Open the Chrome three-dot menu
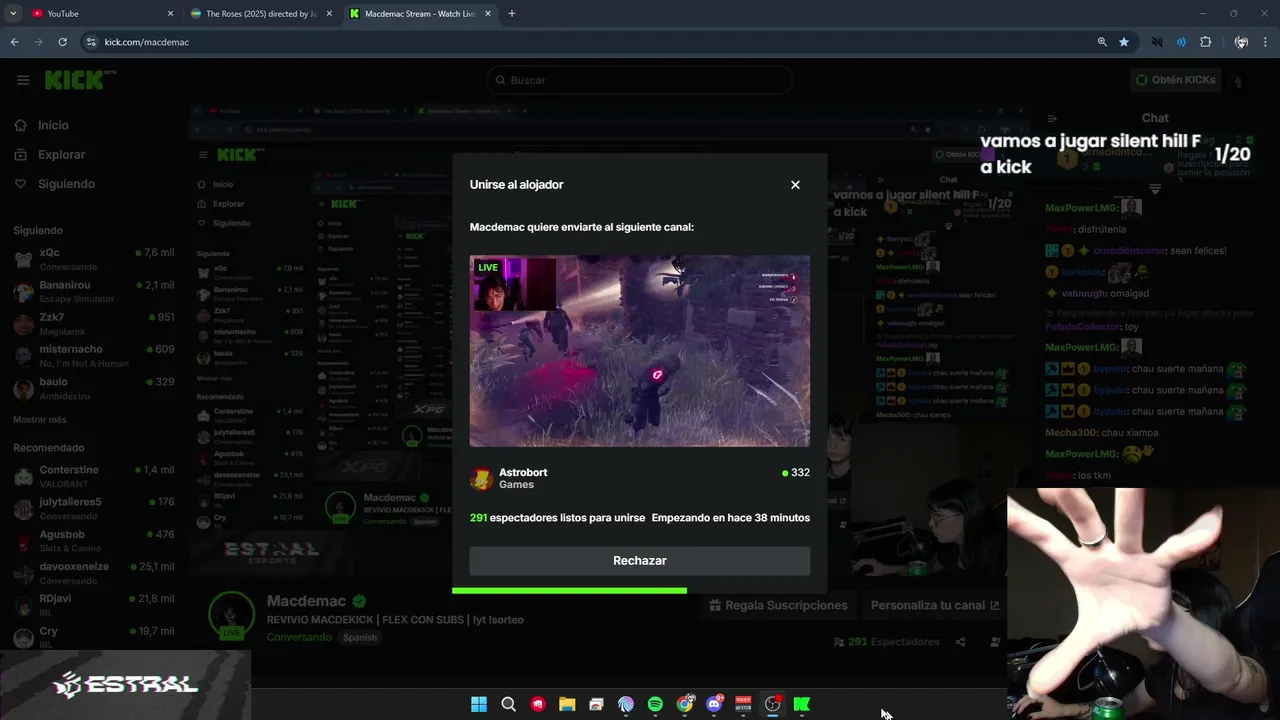 click(1265, 42)
